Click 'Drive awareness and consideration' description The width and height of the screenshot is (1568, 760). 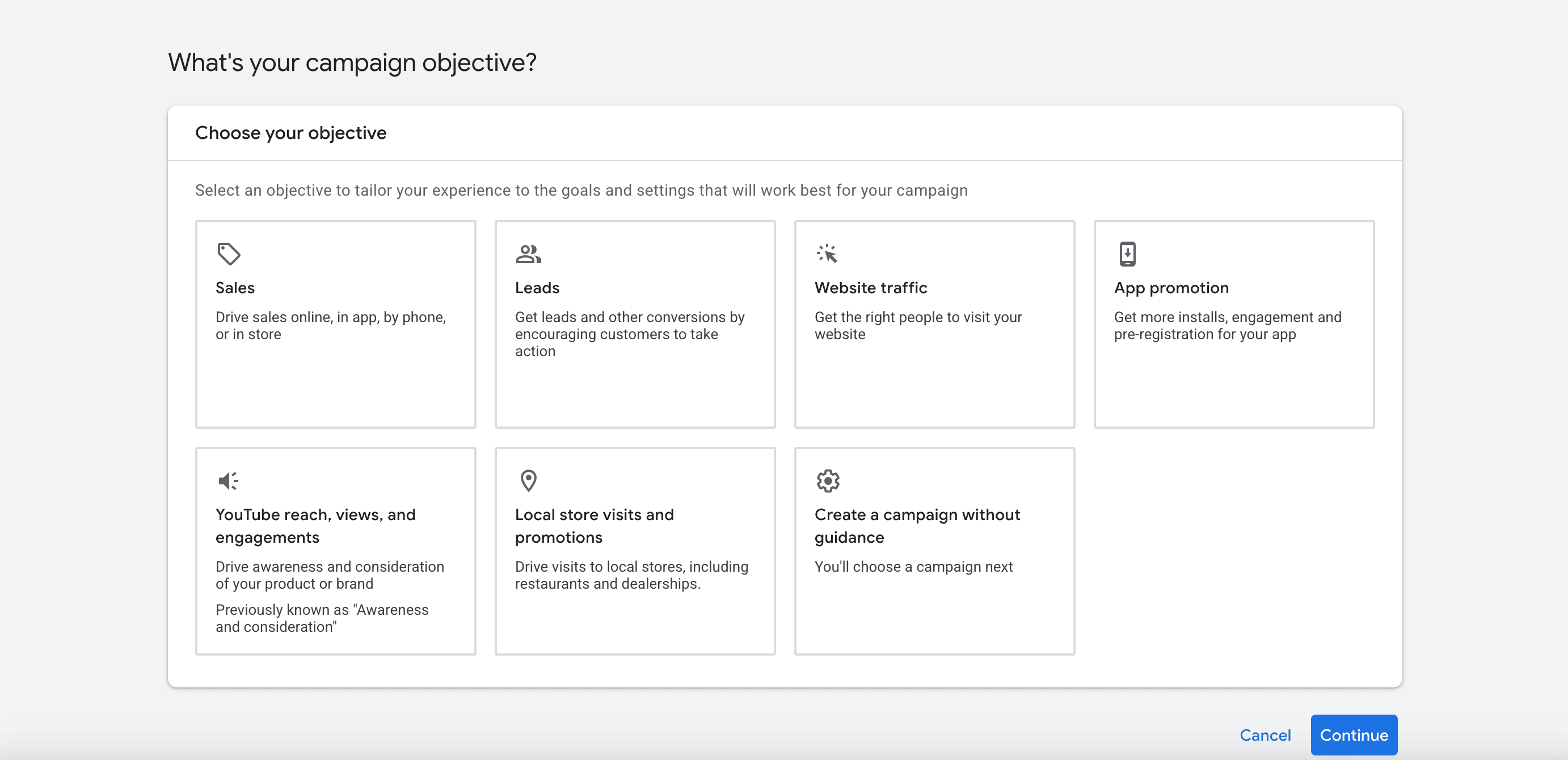[330, 575]
